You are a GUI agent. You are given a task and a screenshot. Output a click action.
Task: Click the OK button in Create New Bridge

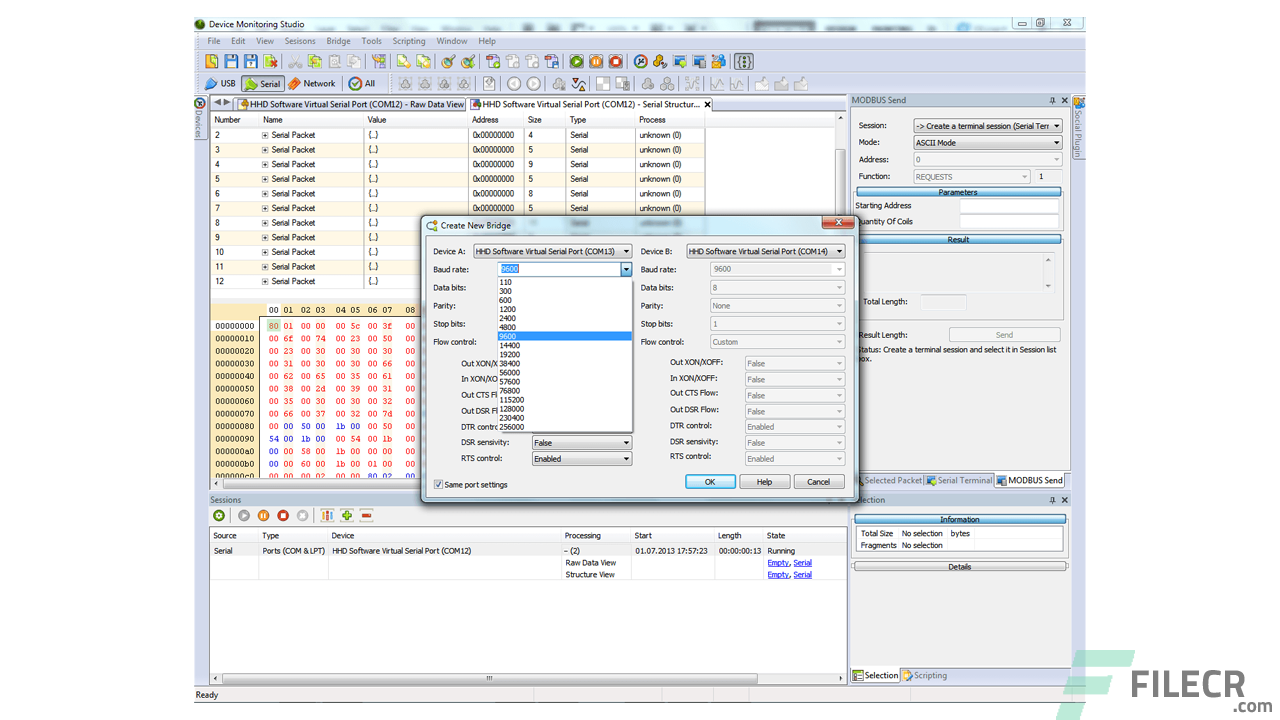point(710,481)
